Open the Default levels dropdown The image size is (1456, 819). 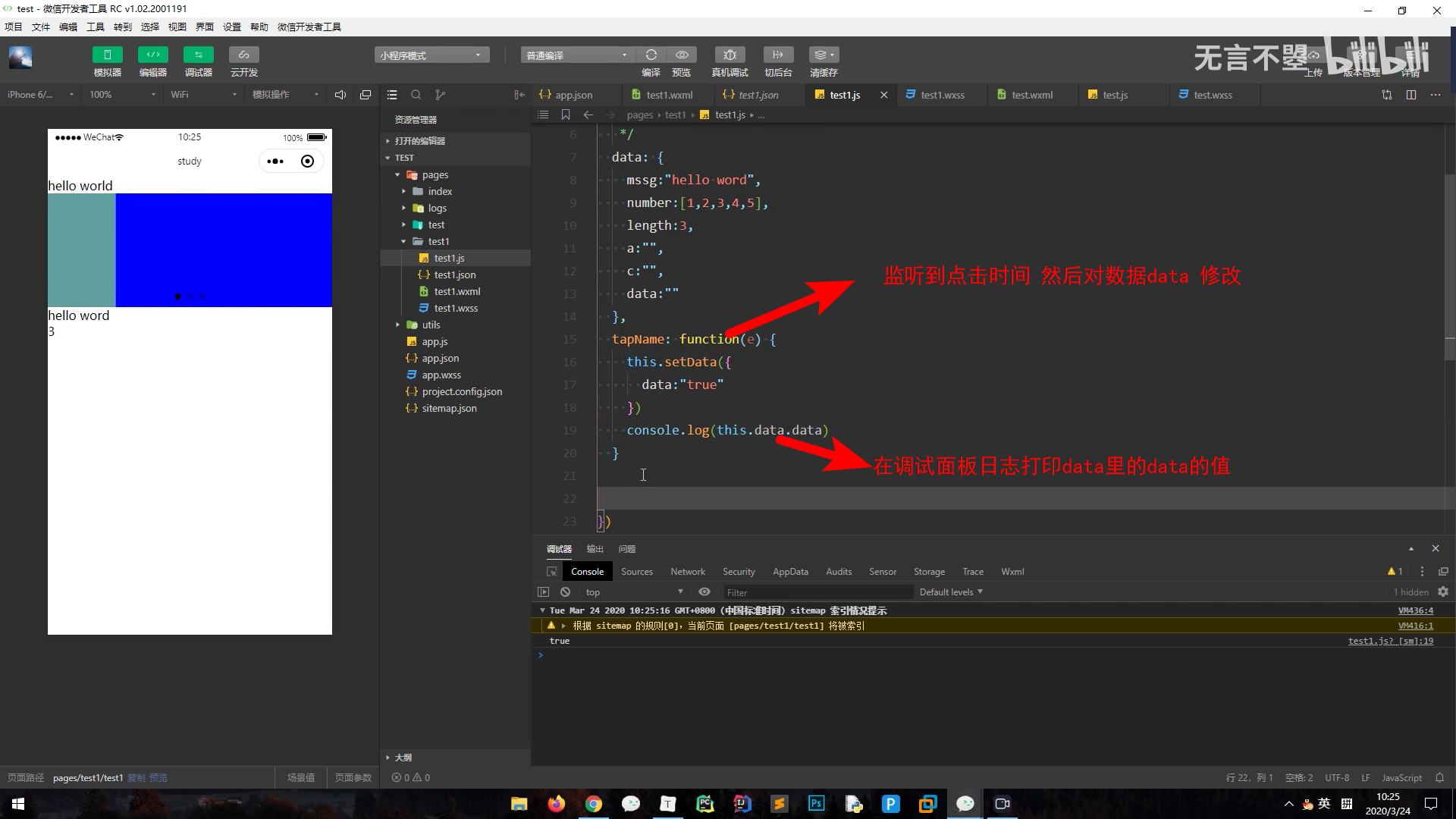[x=951, y=592]
